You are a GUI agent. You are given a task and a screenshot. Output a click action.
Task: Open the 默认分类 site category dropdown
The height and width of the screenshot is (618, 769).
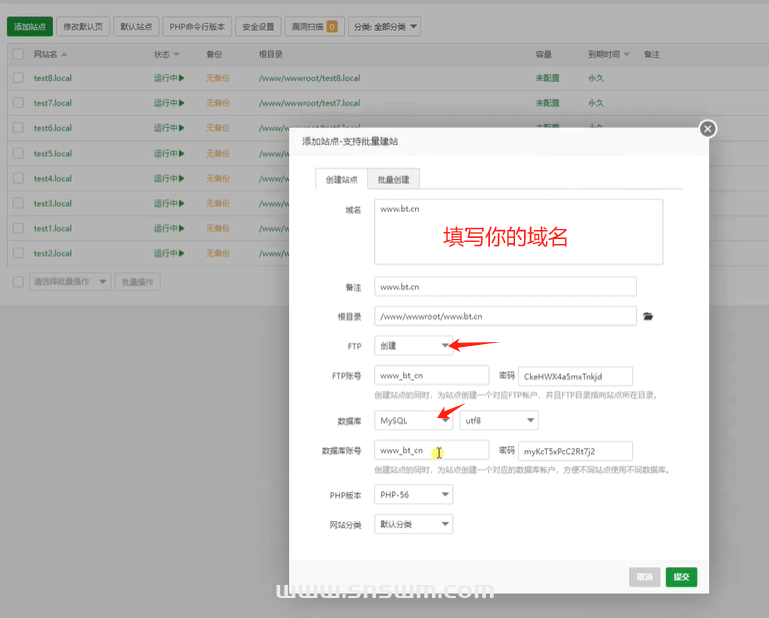pyautogui.click(x=413, y=524)
